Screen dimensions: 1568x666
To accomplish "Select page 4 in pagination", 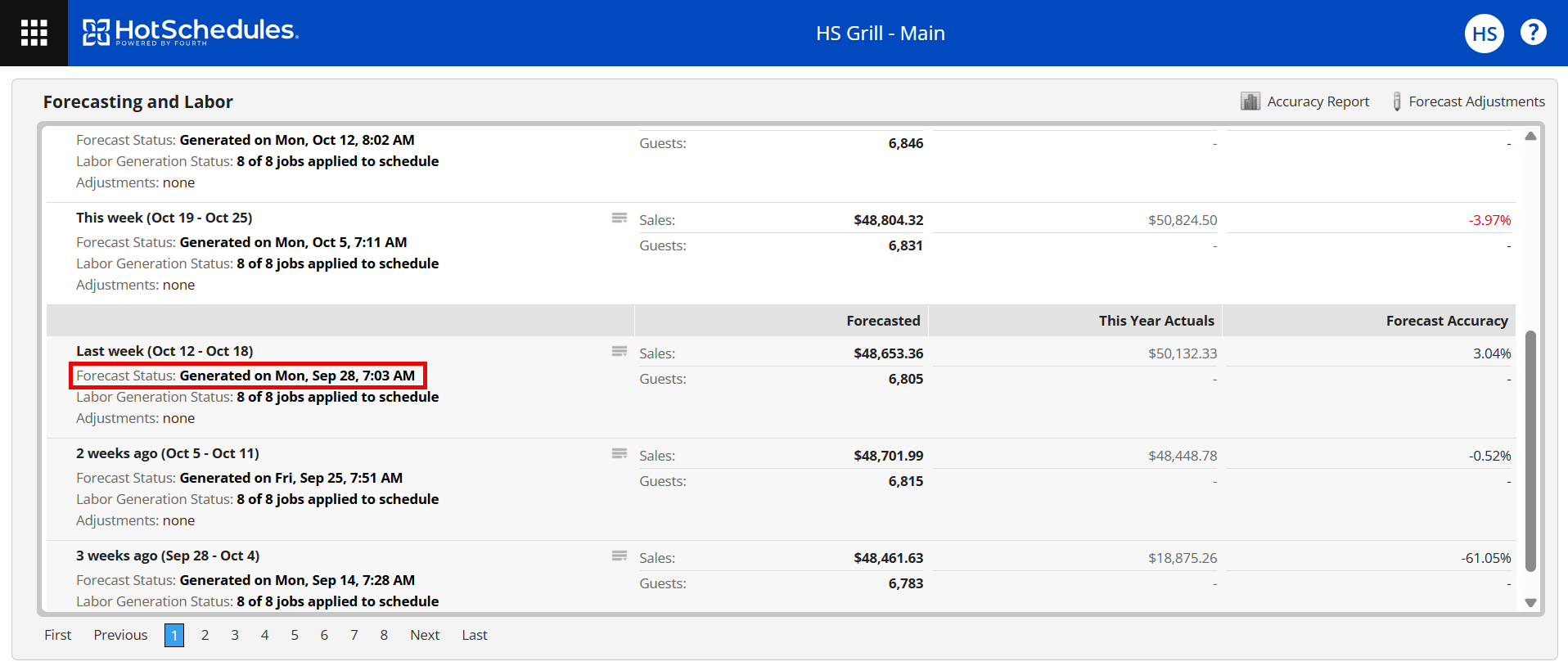I will pos(264,635).
